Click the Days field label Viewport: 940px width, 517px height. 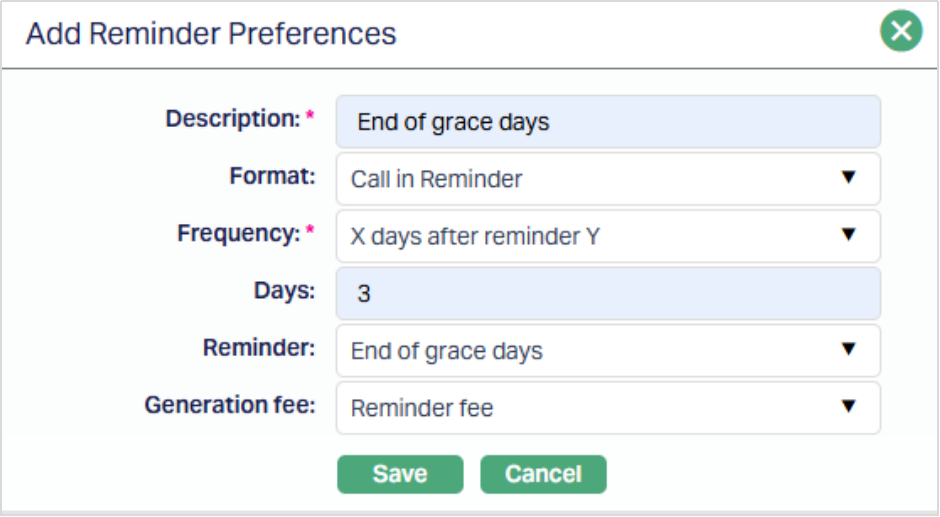click(284, 291)
